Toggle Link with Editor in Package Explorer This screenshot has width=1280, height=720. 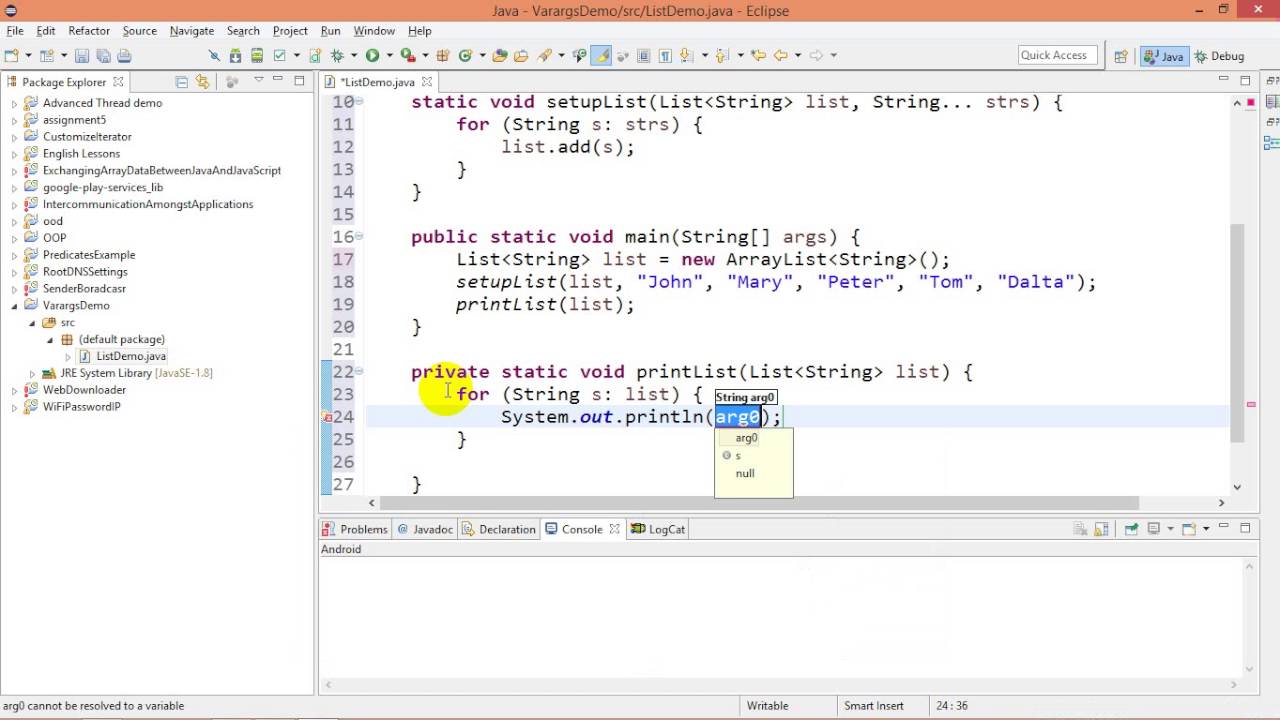click(x=202, y=82)
